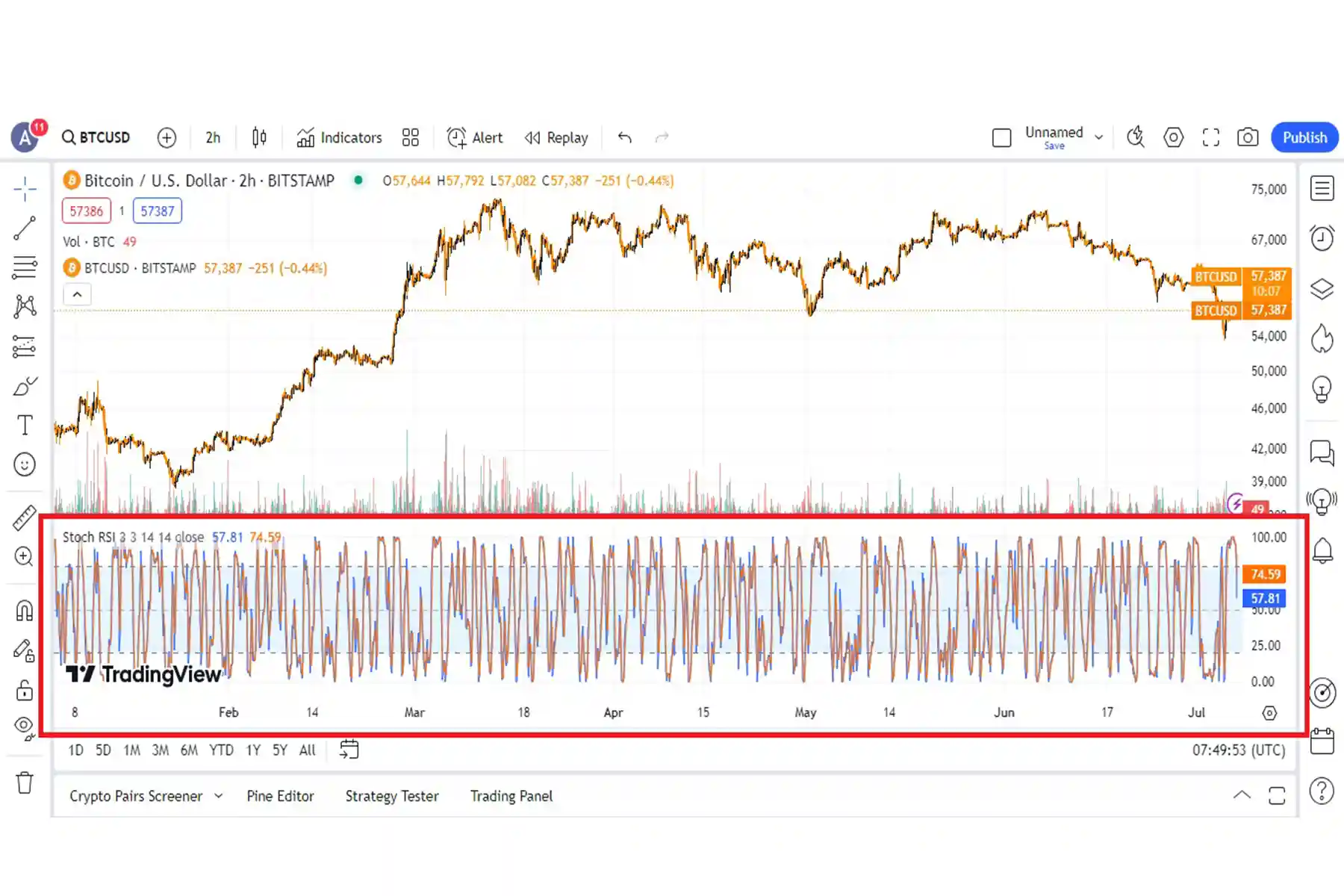Open the Strategy Tester tab
This screenshot has height=896, width=1344.
pyautogui.click(x=392, y=796)
